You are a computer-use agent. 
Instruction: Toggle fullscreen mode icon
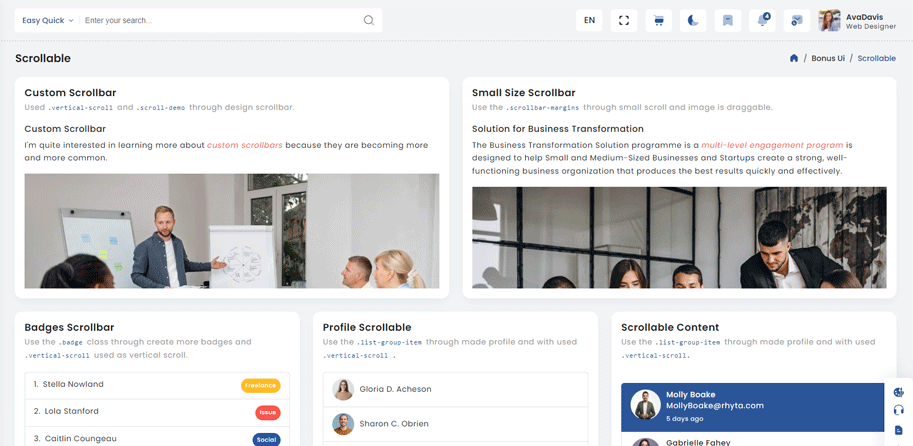(x=624, y=20)
